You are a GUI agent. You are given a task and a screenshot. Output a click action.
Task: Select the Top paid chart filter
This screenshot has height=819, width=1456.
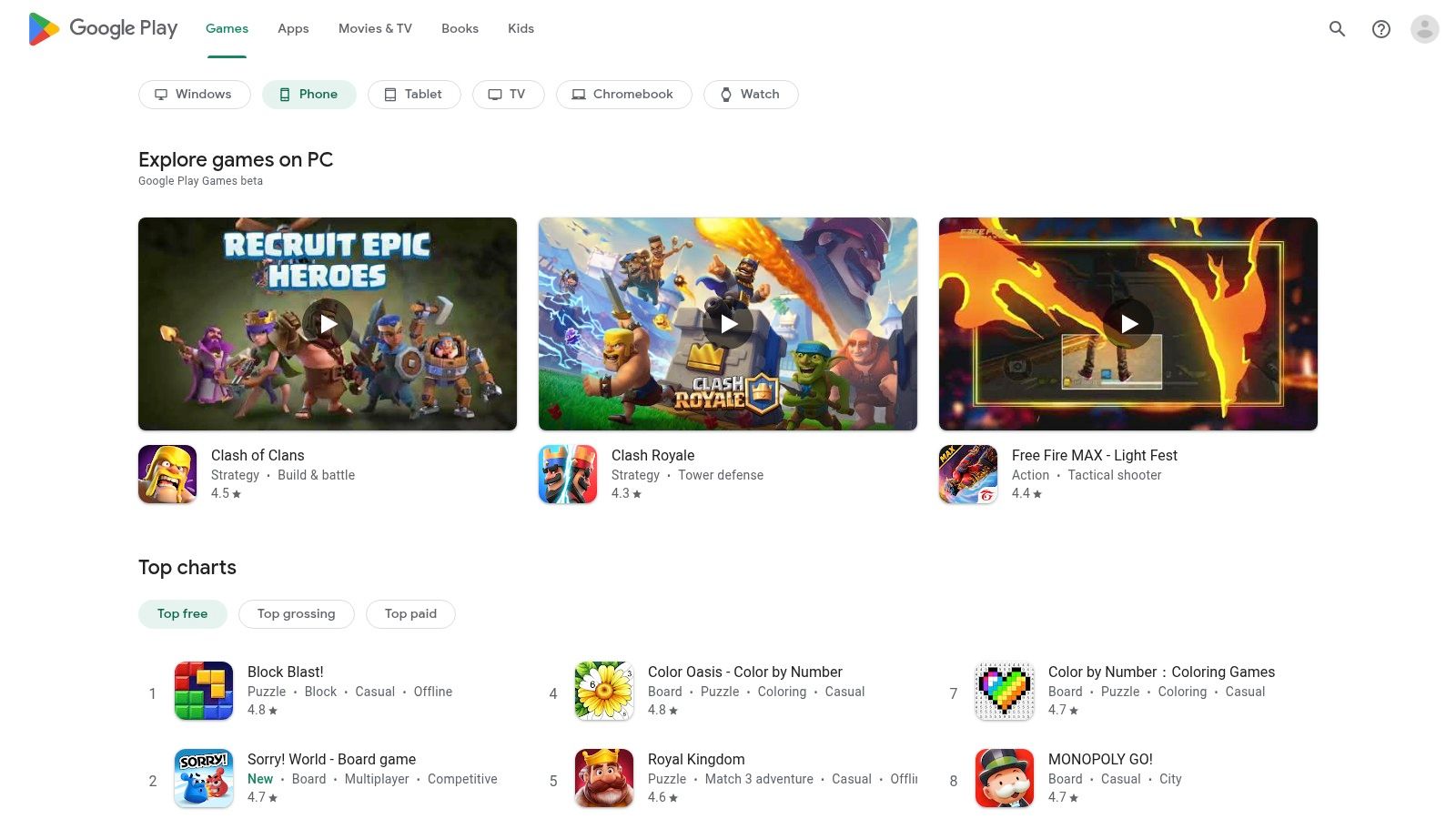pos(410,613)
